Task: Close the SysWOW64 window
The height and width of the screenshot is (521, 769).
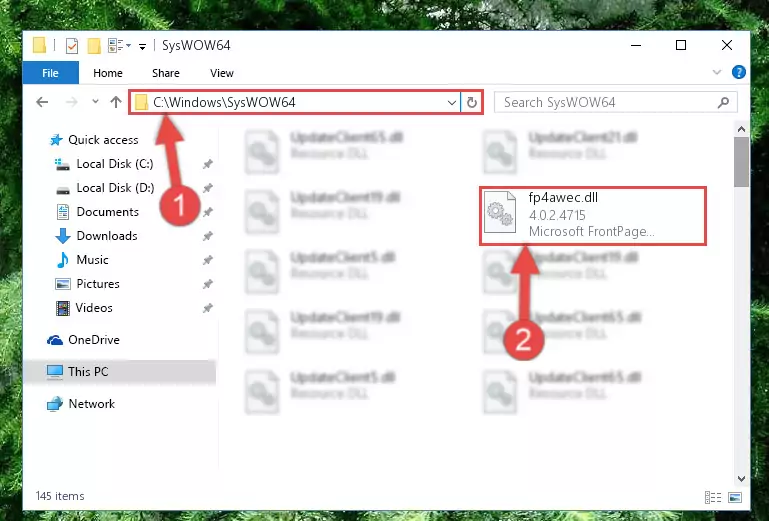Action: pos(727,45)
